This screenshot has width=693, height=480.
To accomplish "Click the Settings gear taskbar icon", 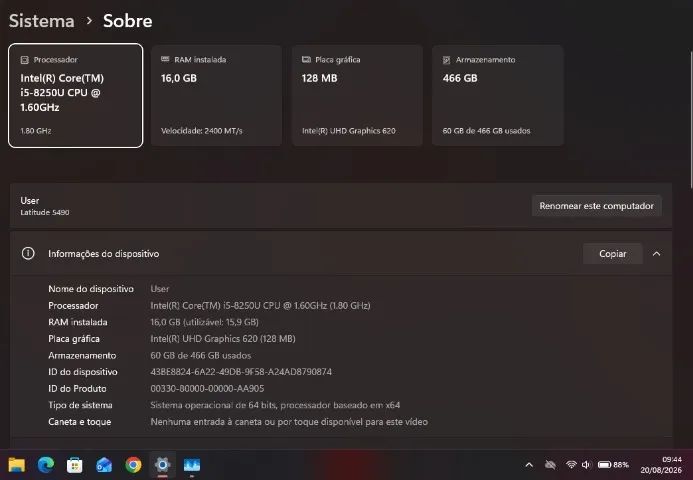I will click(x=162, y=465).
